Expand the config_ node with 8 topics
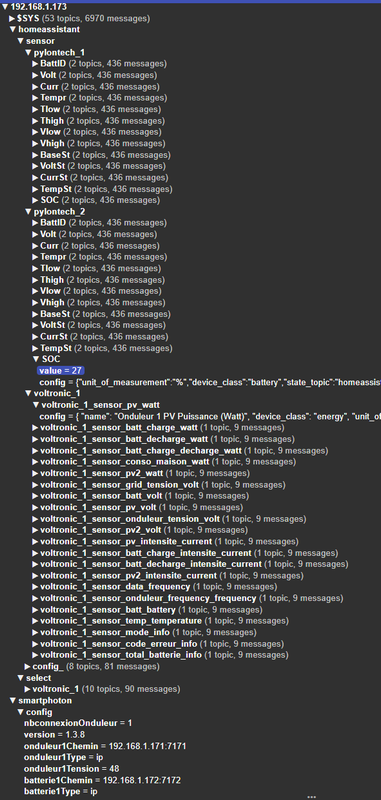381x800 pixels. click(x=28, y=666)
